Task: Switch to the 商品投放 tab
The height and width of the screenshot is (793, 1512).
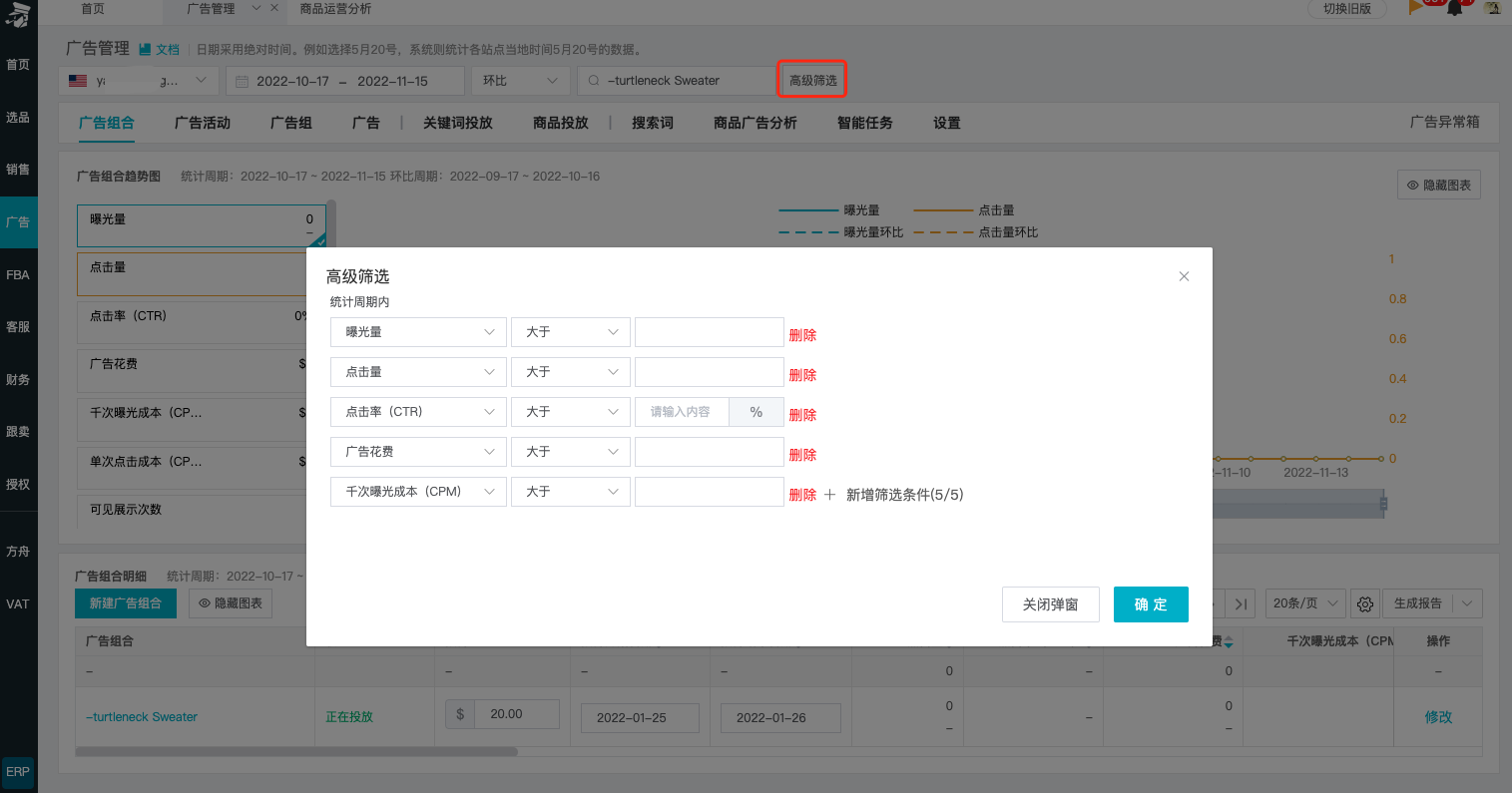Action: (x=561, y=123)
